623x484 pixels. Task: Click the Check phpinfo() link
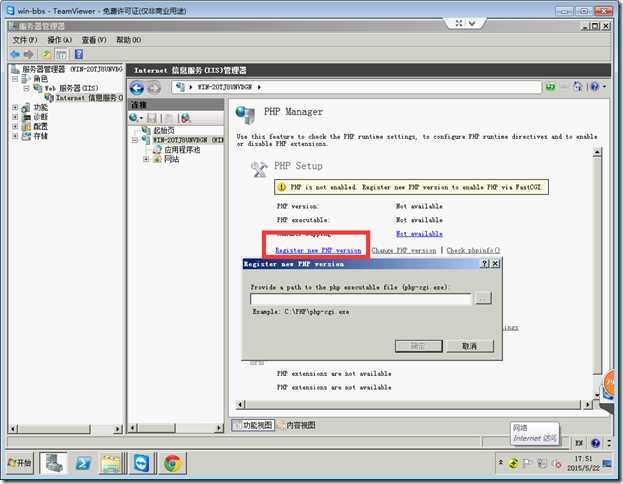click(x=473, y=250)
